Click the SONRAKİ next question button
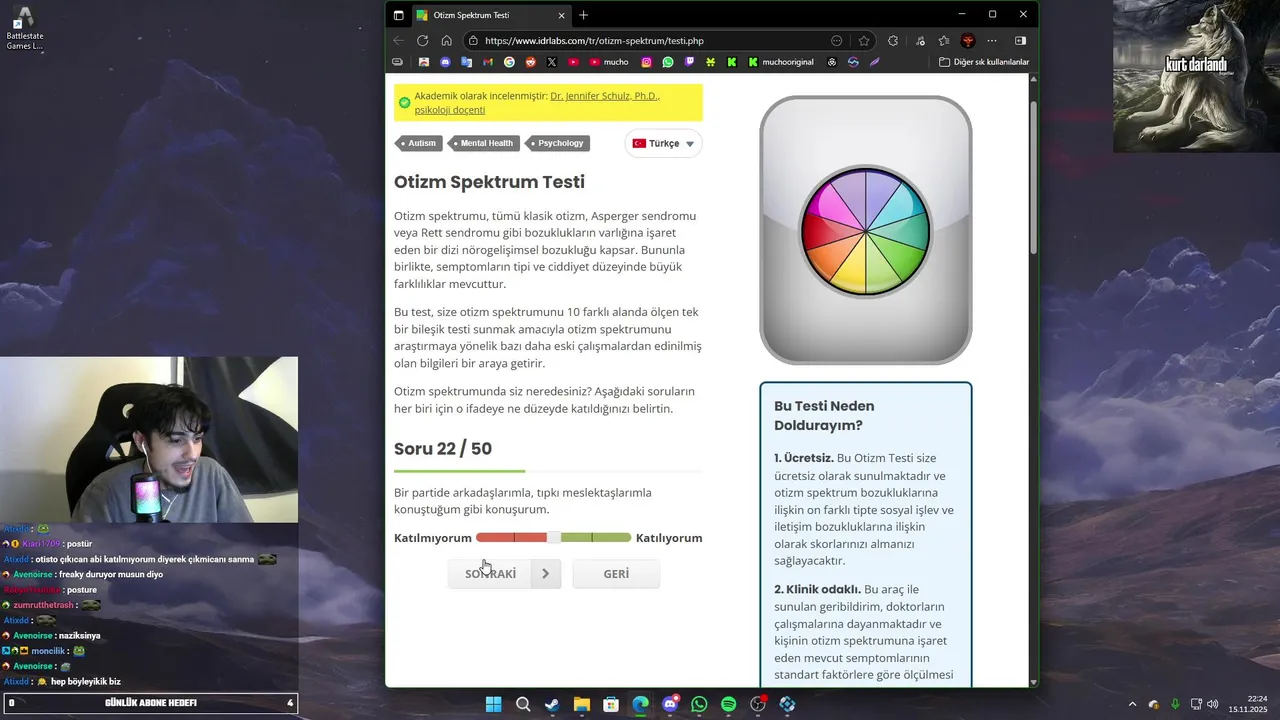Image resolution: width=1280 pixels, height=720 pixels. 504,574
